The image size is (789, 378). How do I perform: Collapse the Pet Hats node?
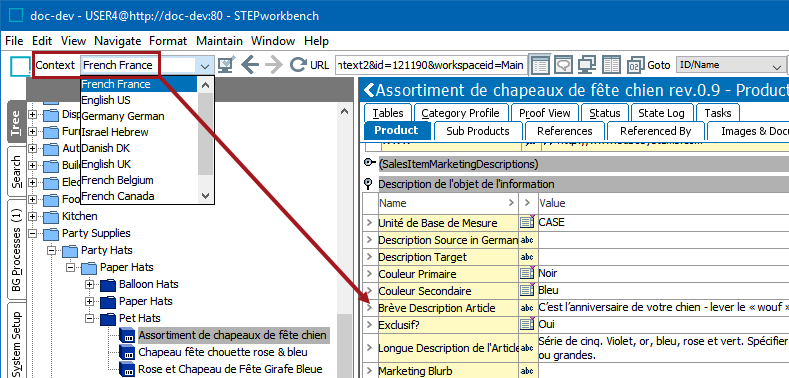[90, 318]
